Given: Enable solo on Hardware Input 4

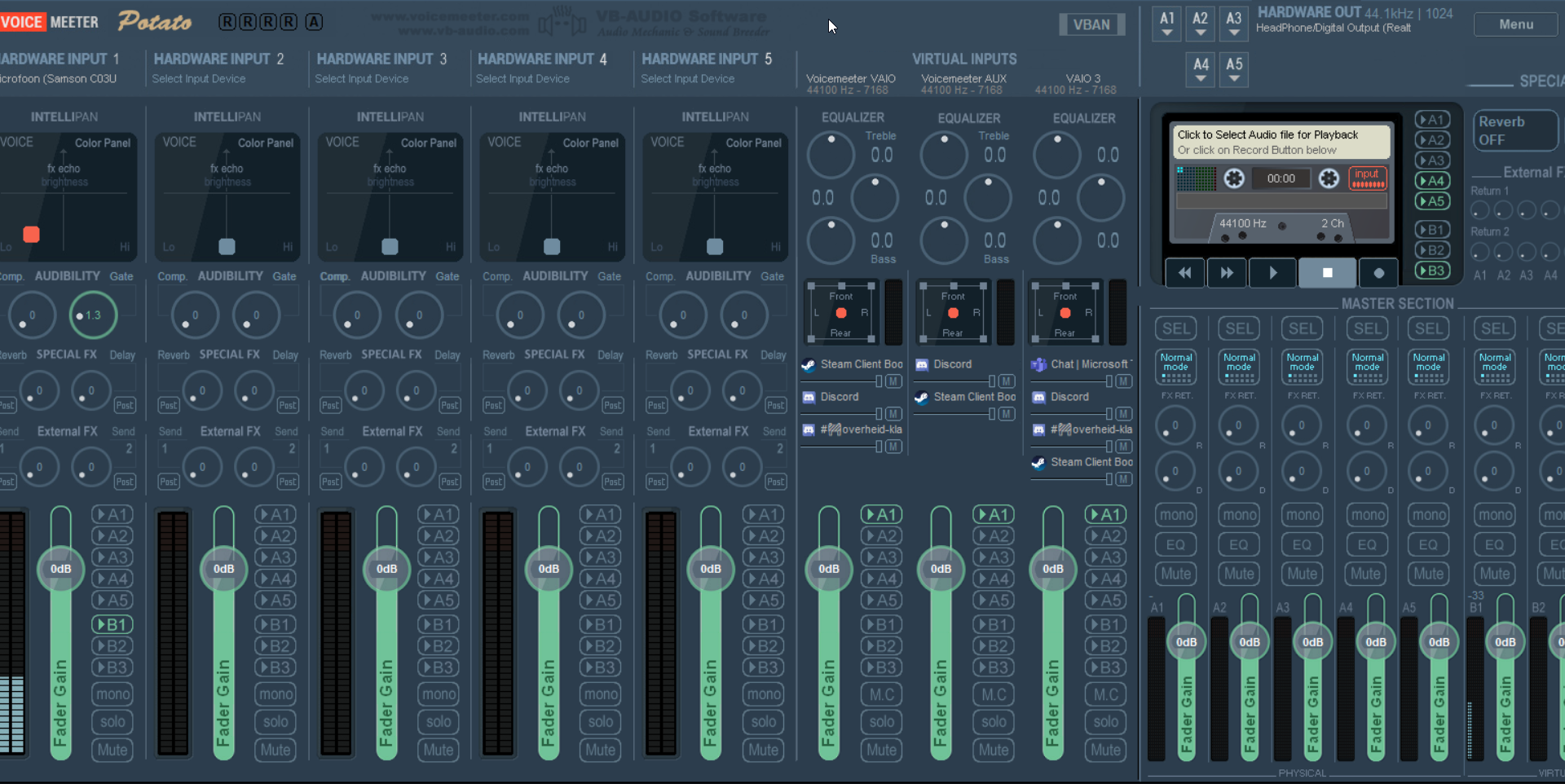Looking at the screenshot, I should [x=600, y=721].
